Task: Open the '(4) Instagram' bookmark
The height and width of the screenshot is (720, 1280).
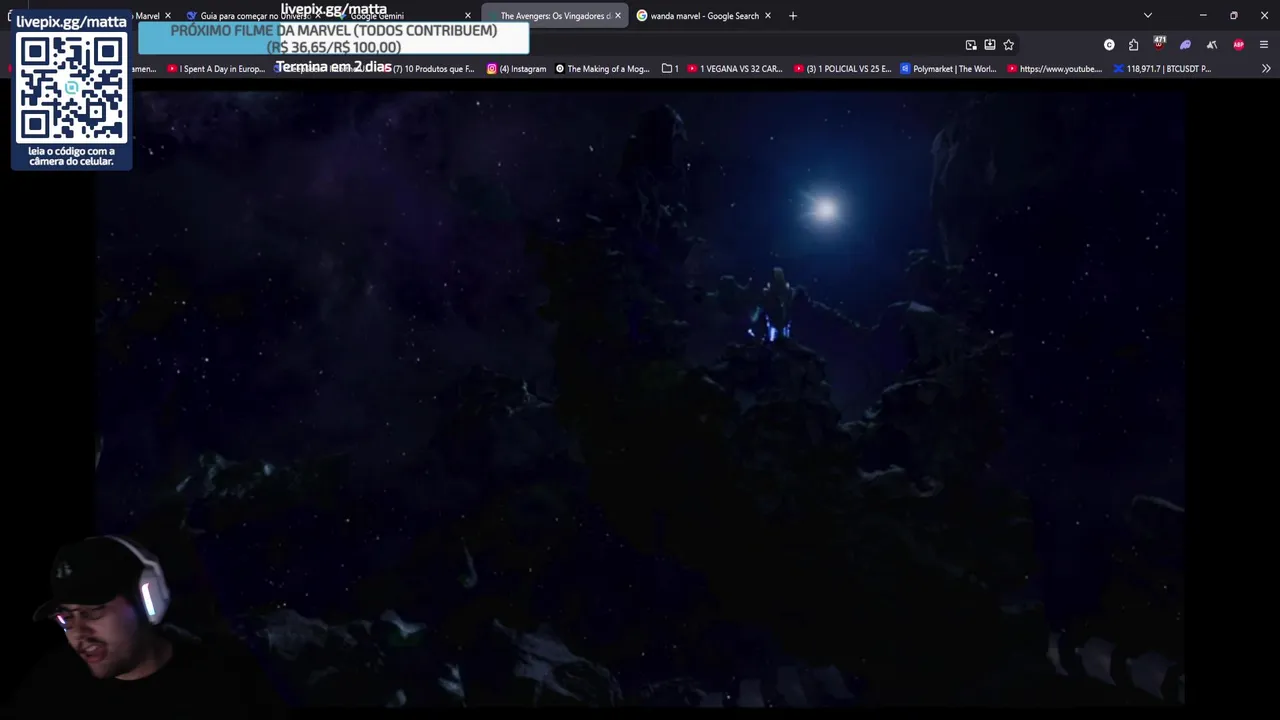Action: [517, 69]
